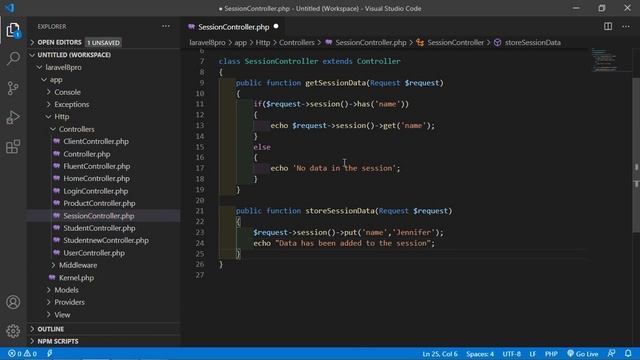Click the editor vertical scrollbar
The width and height of the screenshot is (640, 360).
636,155
